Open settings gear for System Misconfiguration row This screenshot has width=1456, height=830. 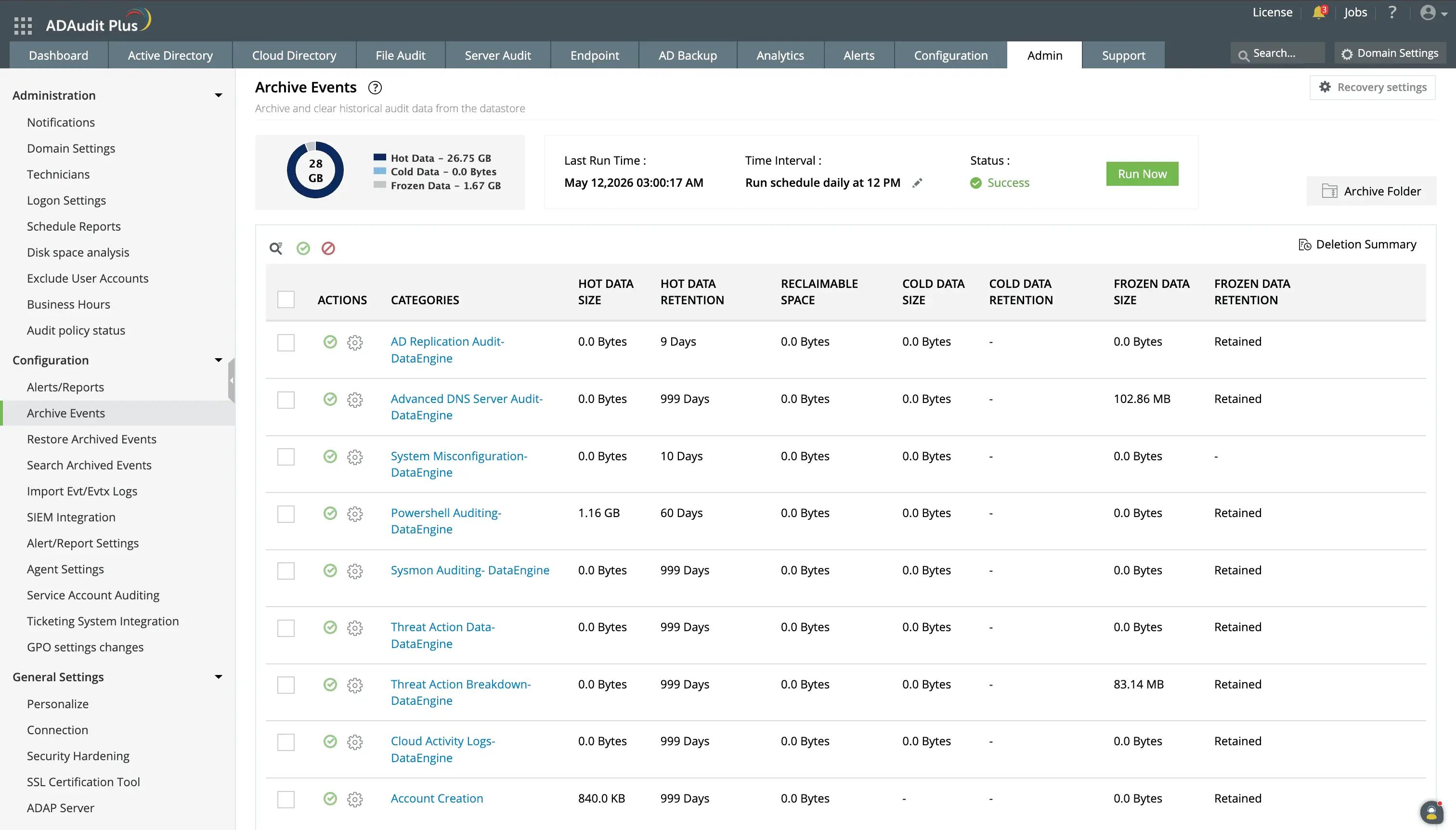[354, 457]
